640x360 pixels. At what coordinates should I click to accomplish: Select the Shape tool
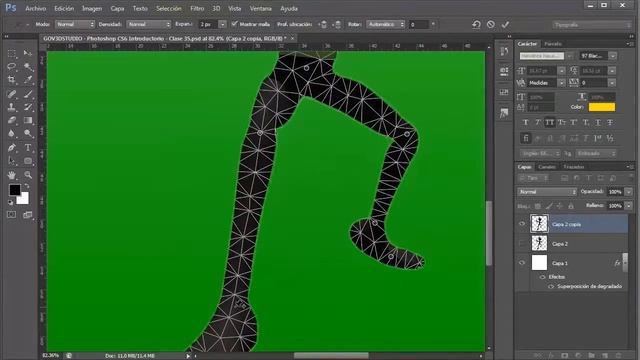click(x=28, y=161)
